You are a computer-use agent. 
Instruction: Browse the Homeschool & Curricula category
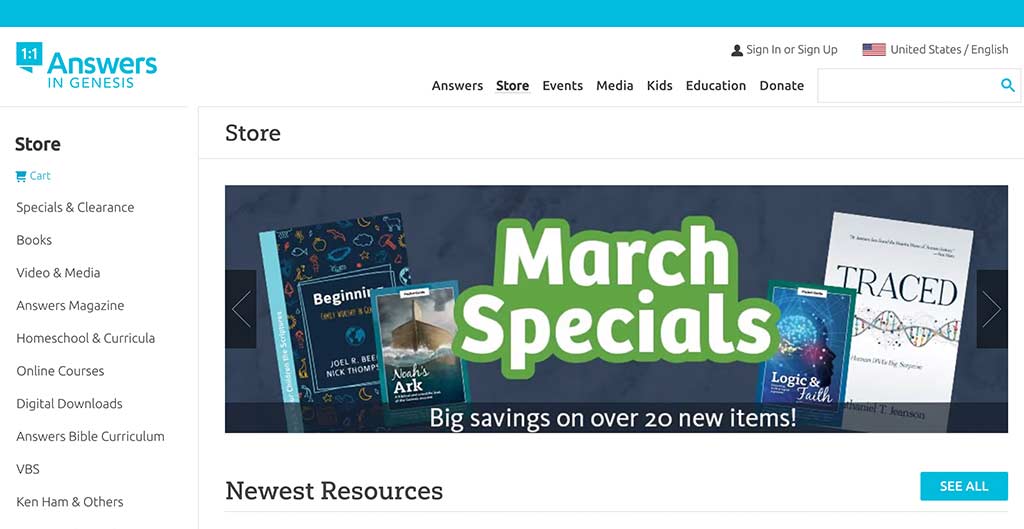pyautogui.click(x=86, y=338)
